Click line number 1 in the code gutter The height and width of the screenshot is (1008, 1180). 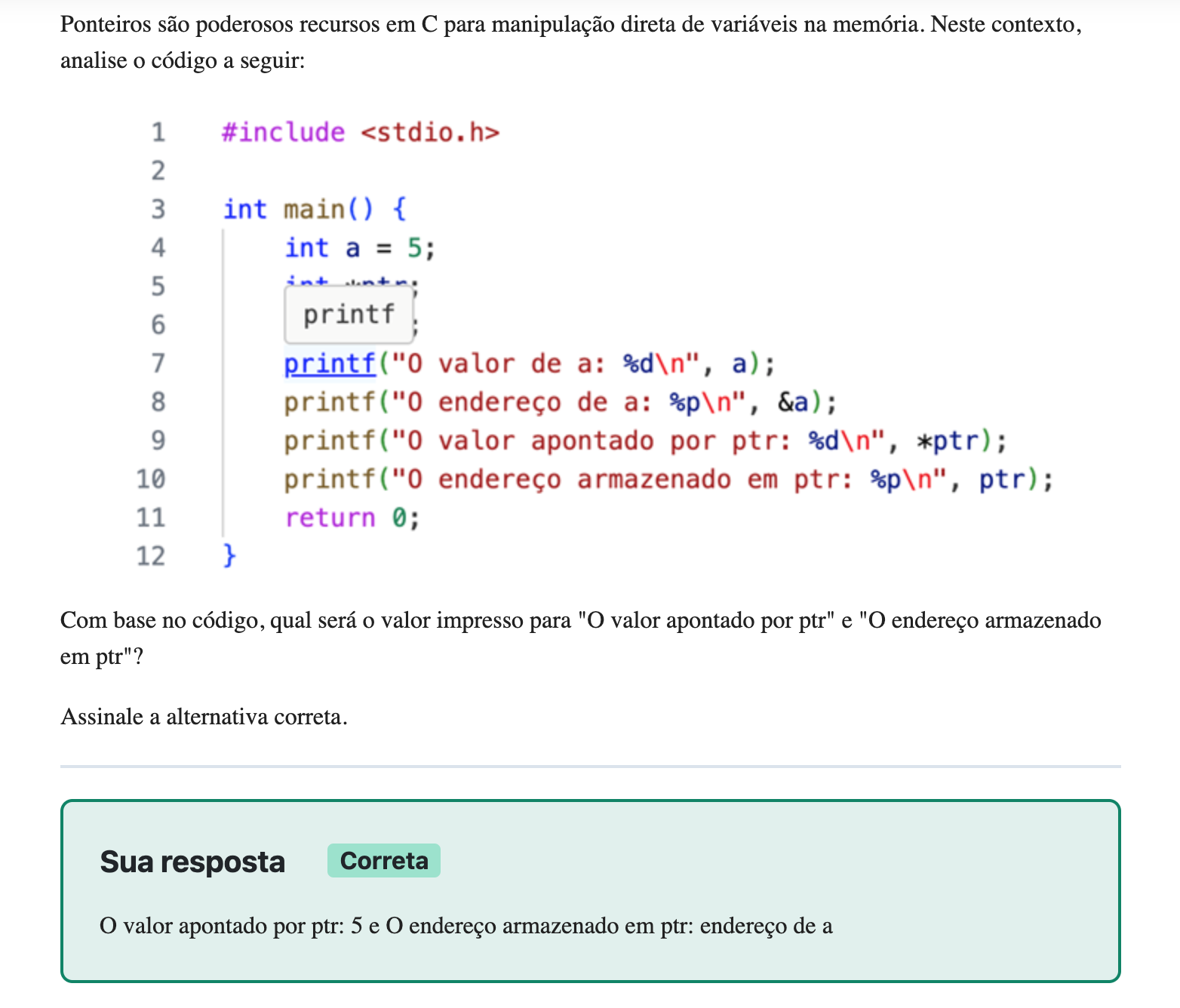tap(158, 132)
